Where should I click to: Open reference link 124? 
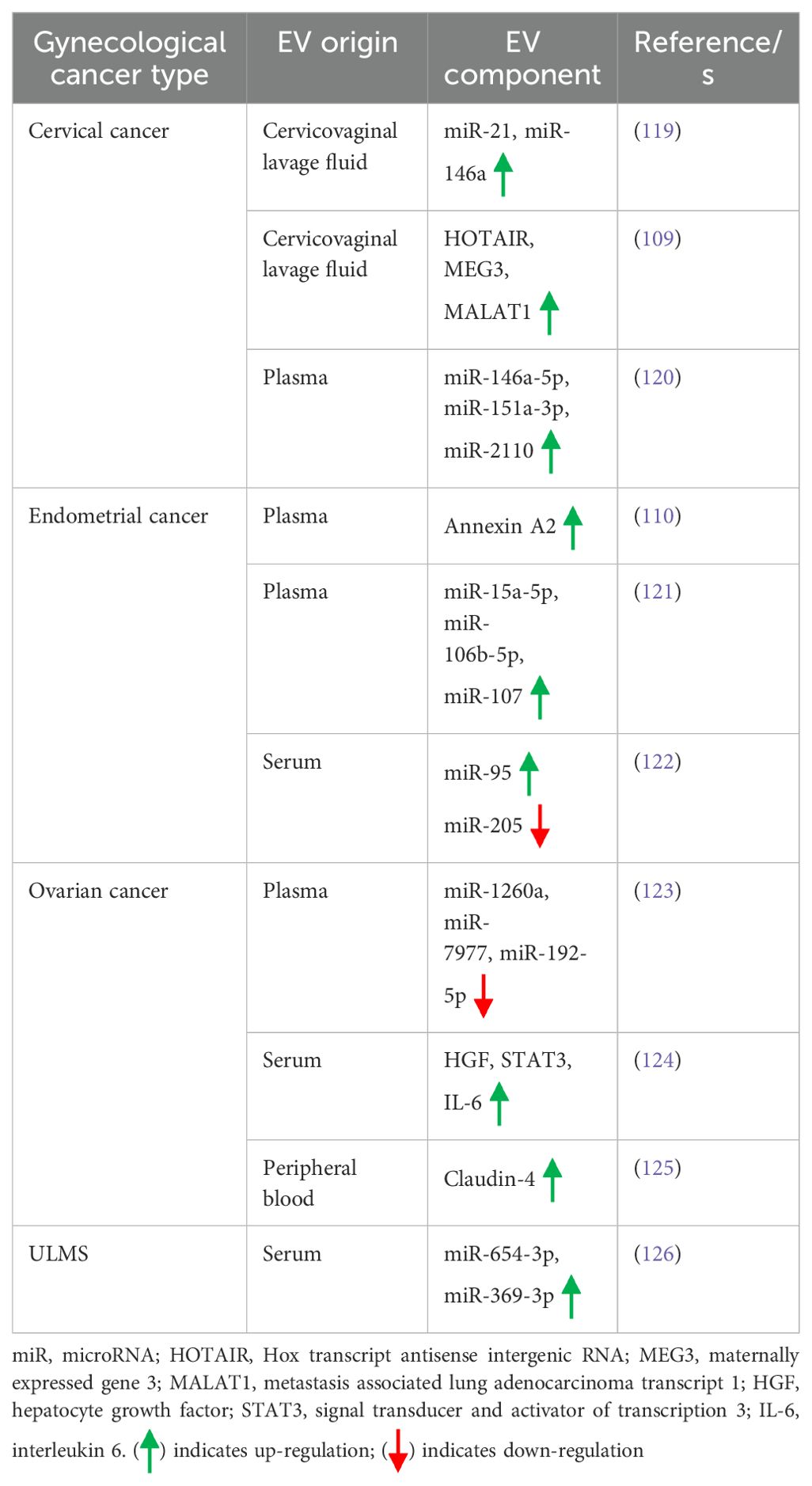[x=658, y=1060]
